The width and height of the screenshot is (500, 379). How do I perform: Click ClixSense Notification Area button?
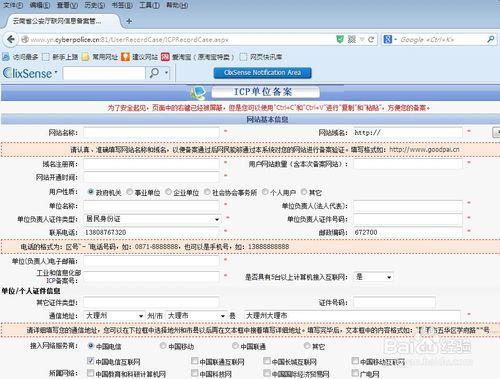tap(262, 73)
